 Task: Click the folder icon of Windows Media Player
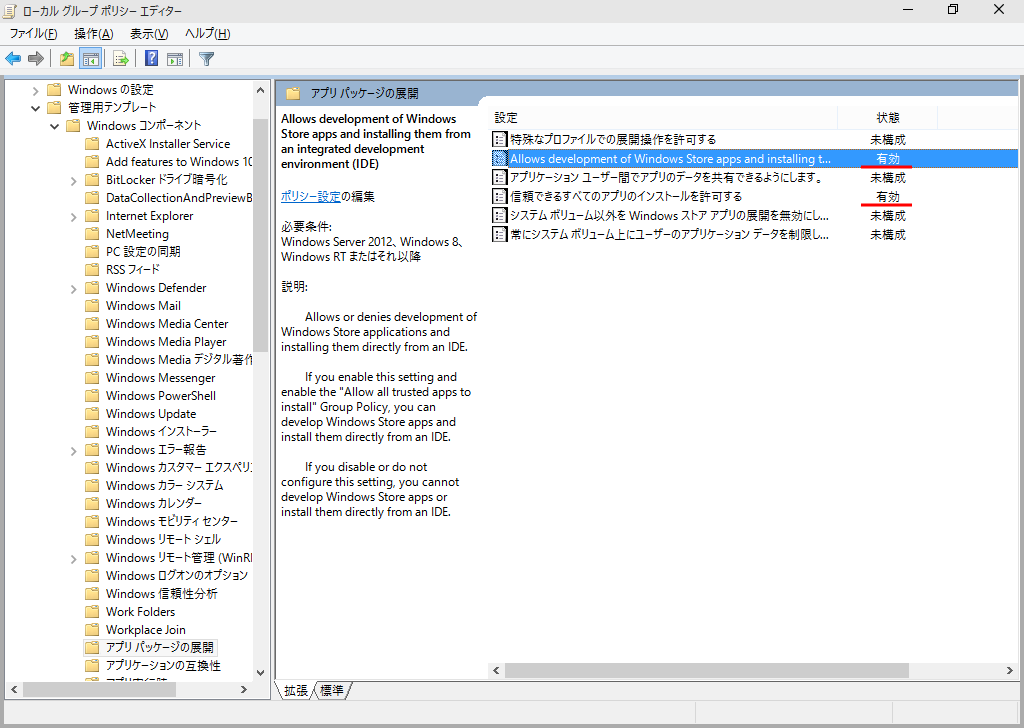[93, 341]
